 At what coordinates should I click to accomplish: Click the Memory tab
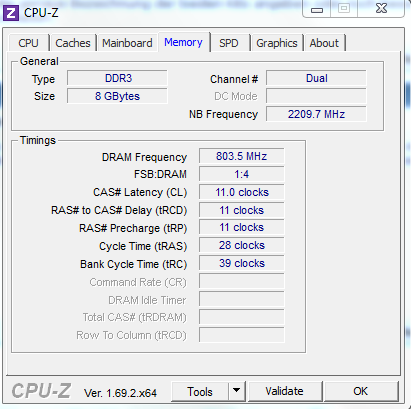184,42
